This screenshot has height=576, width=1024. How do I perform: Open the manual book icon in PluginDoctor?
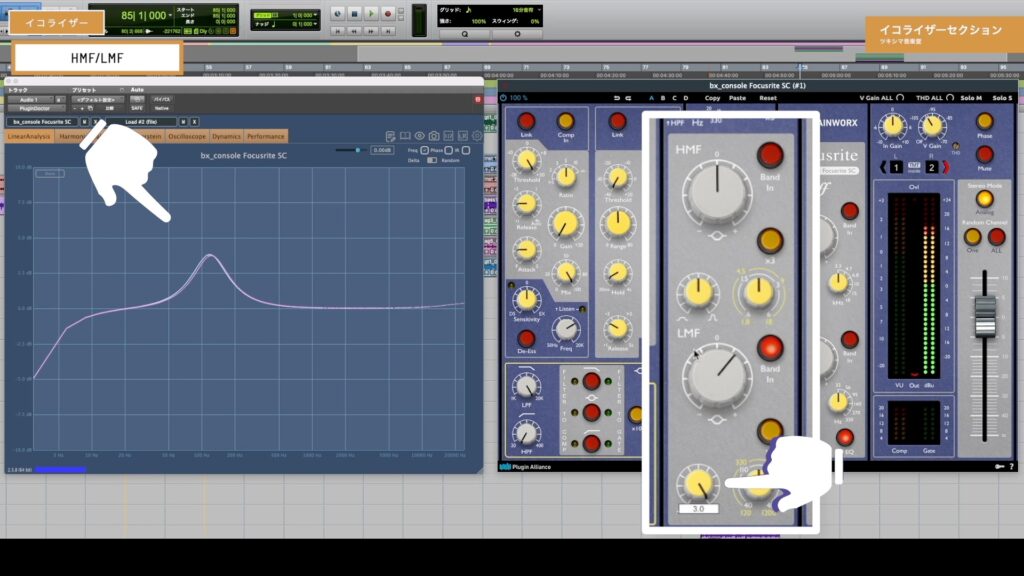(405, 136)
